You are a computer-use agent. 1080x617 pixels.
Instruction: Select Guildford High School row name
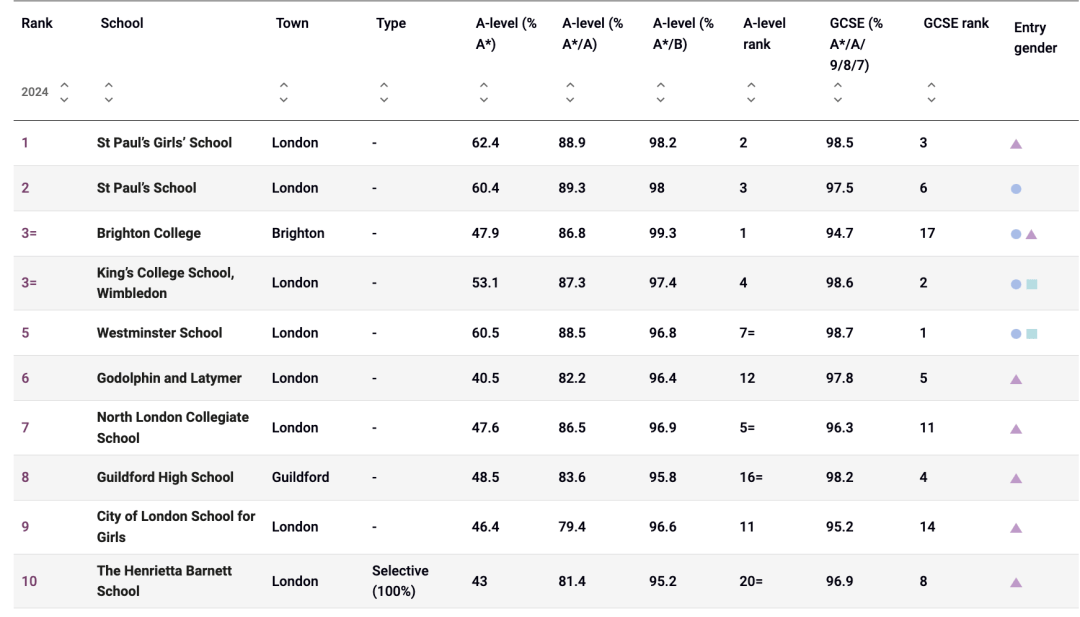165,477
